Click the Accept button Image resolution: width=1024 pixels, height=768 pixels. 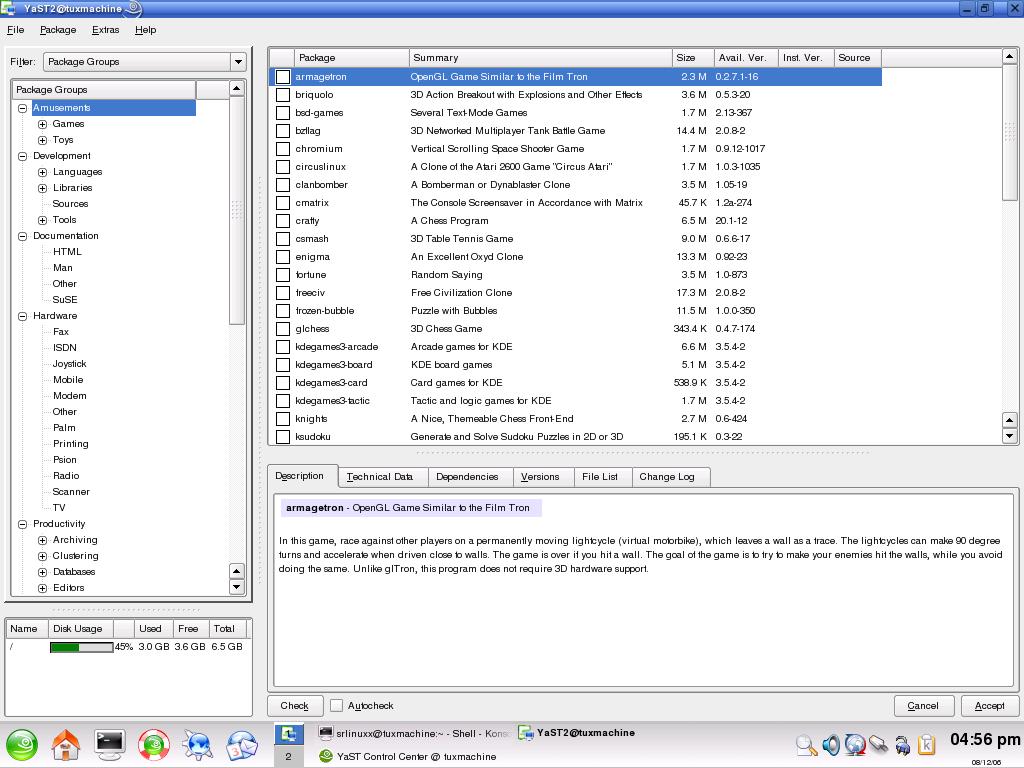(989, 705)
